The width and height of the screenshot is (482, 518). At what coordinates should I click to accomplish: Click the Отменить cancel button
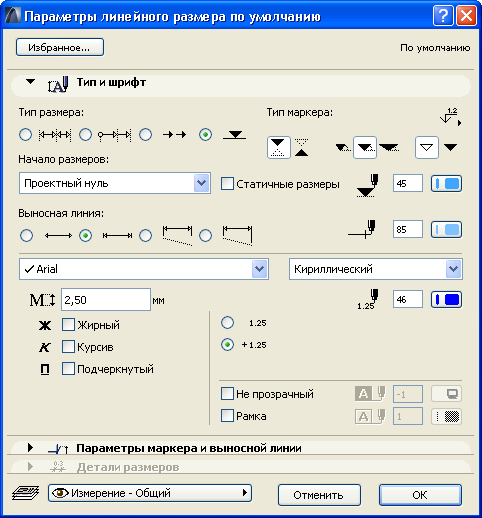point(319,495)
